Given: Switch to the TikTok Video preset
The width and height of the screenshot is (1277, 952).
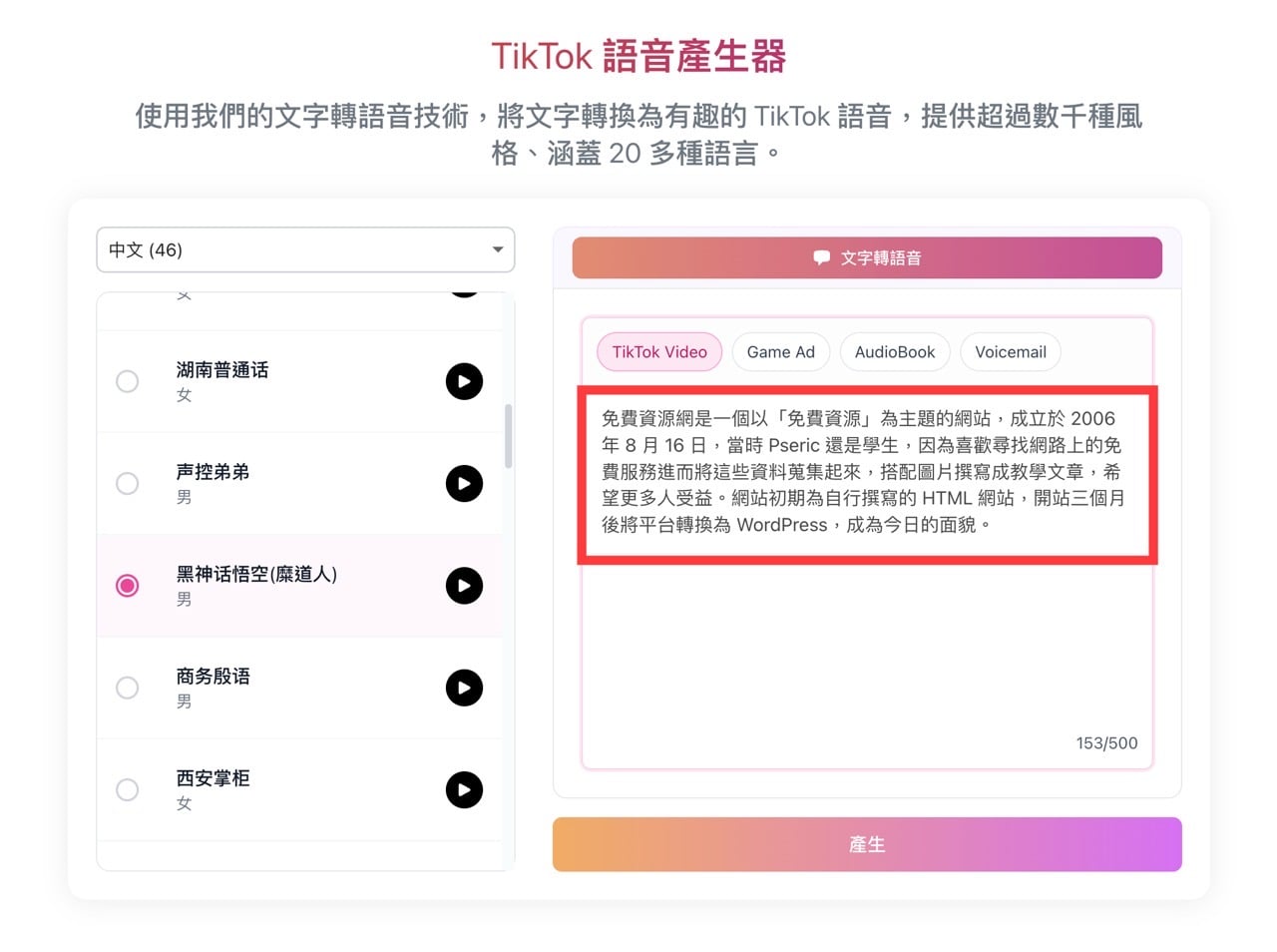Looking at the screenshot, I should (x=659, y=352).
